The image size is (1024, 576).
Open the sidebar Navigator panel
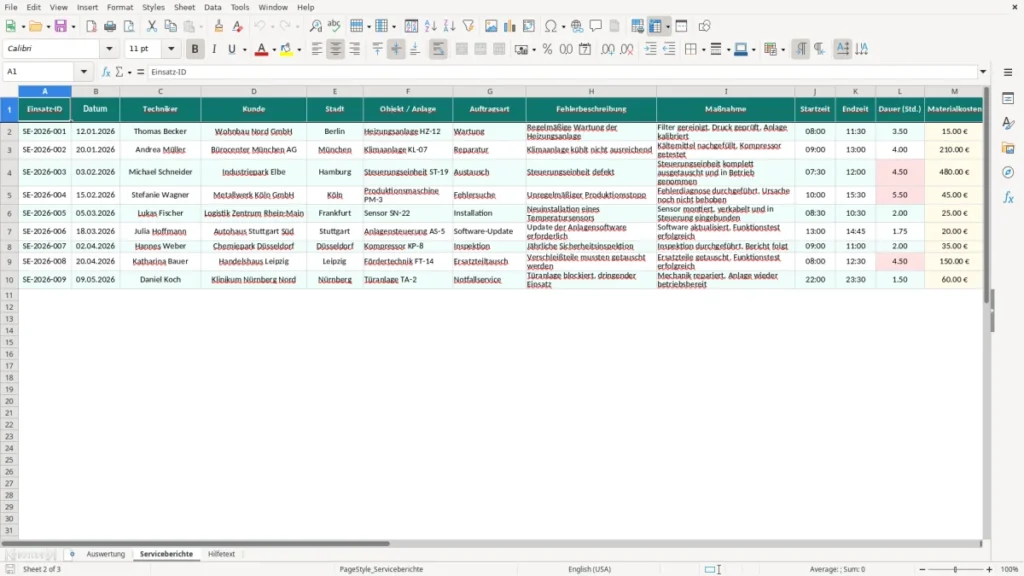(x=1008, y=172)
